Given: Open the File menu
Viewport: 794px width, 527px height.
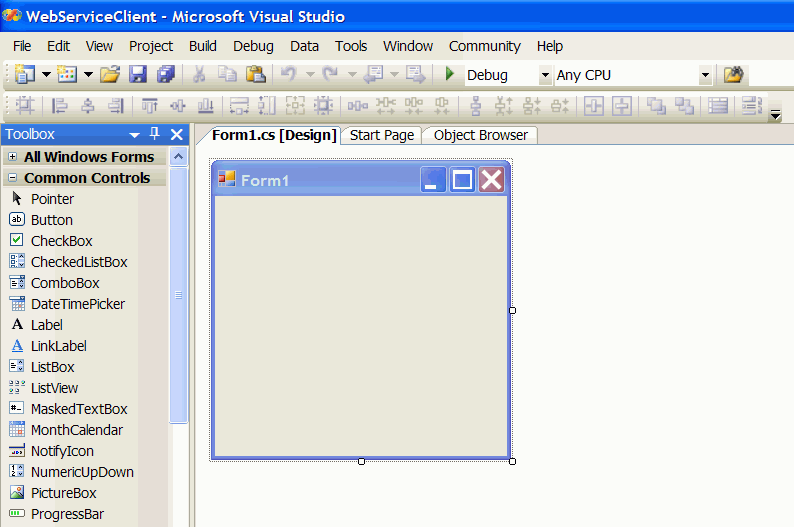Looking at the screenshot, I should (22, 46).
